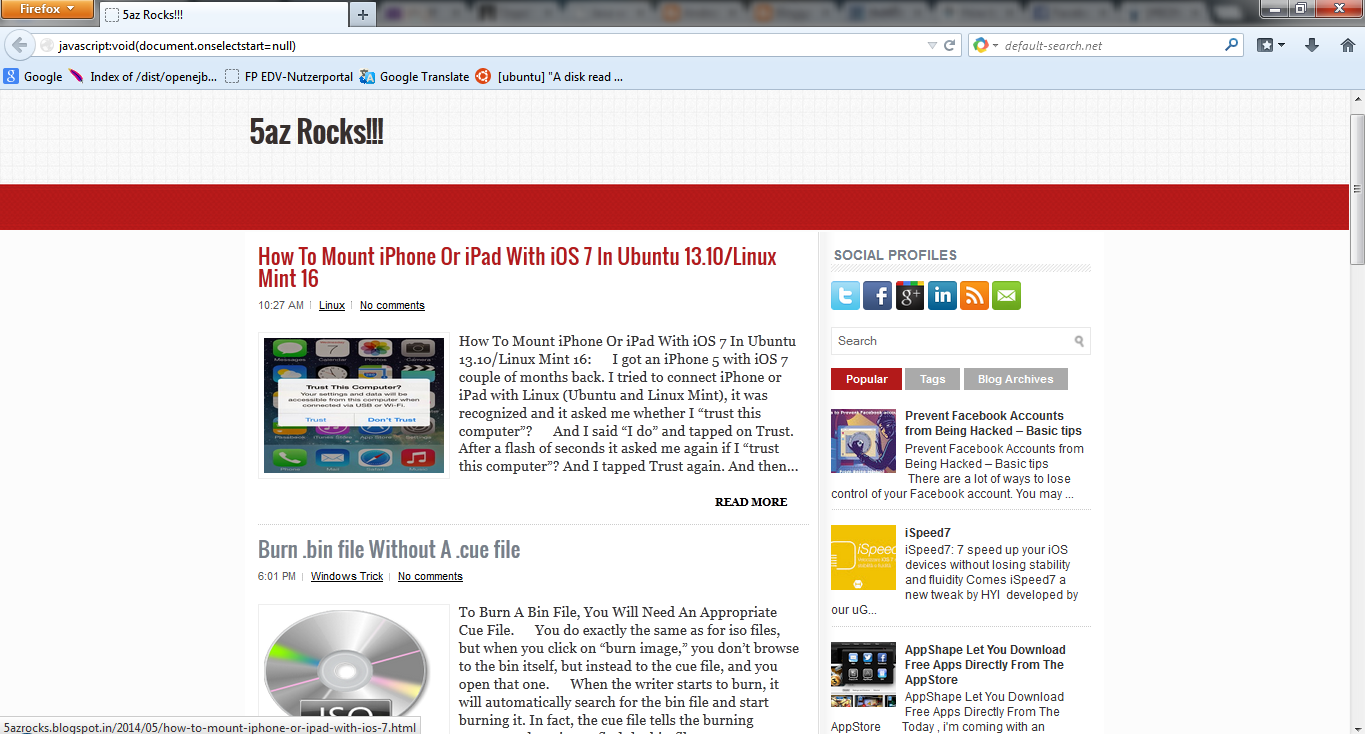Open the Downloads arrow icon
The height and width of the screenshot is (734, 1365).
click(x=1313, y=45)
